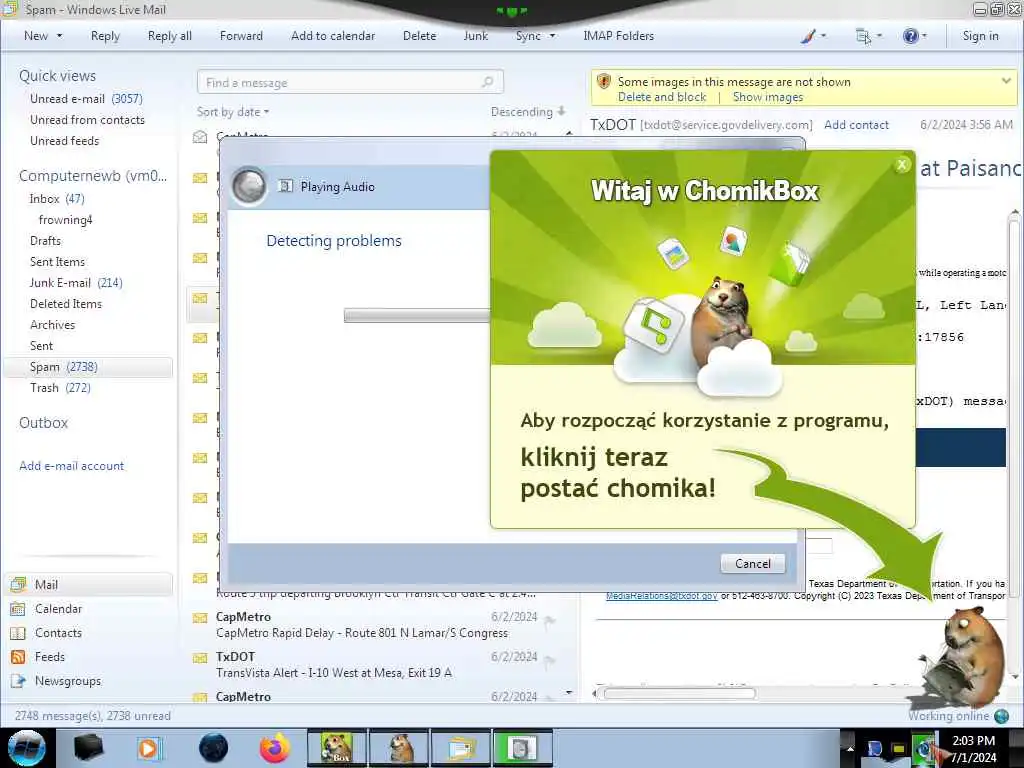Image resolution: width=1024 pixels, height=768 pixels.
Task: Click the flag on TxDOT TransVista message
Action: (550, 662)
